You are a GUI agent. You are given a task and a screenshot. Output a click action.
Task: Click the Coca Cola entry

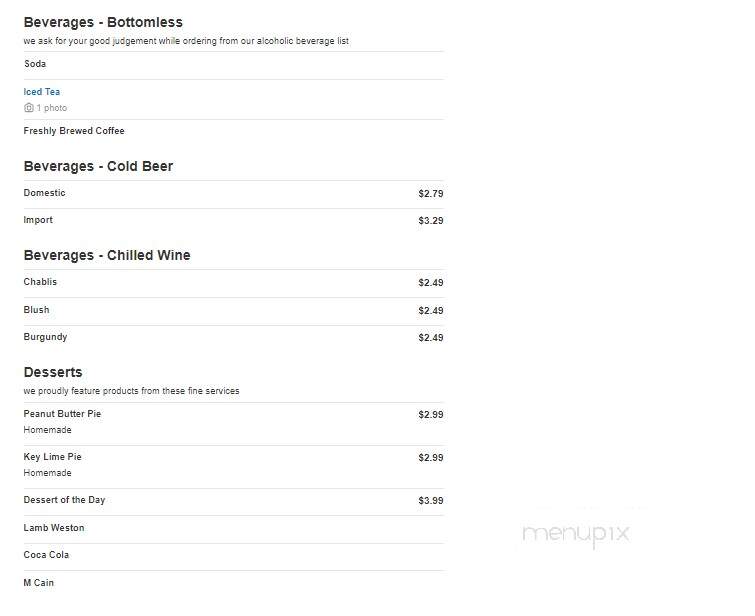pos(46,555)
